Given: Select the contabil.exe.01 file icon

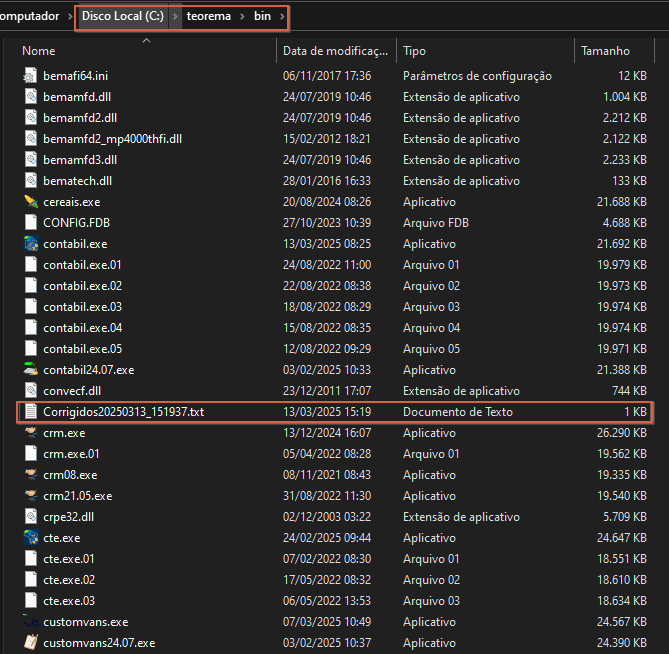Looking at the screenshot, I should pos(30,265).
